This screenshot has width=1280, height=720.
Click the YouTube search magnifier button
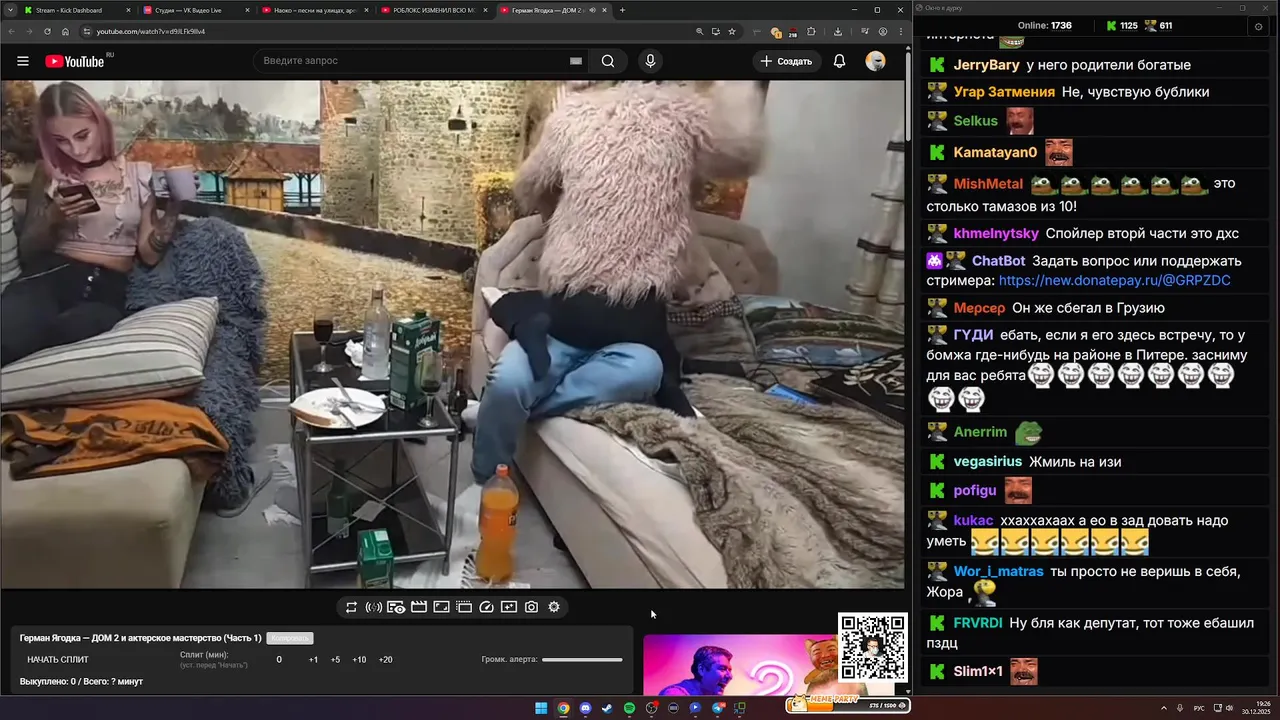(x=608, y=61)
